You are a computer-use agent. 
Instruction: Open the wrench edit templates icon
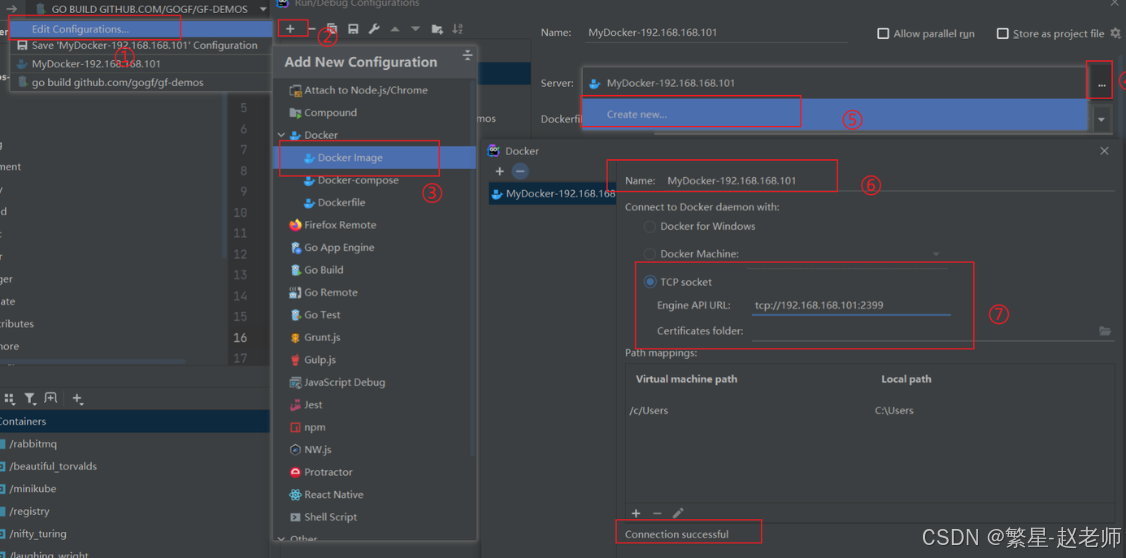point(374,30)
